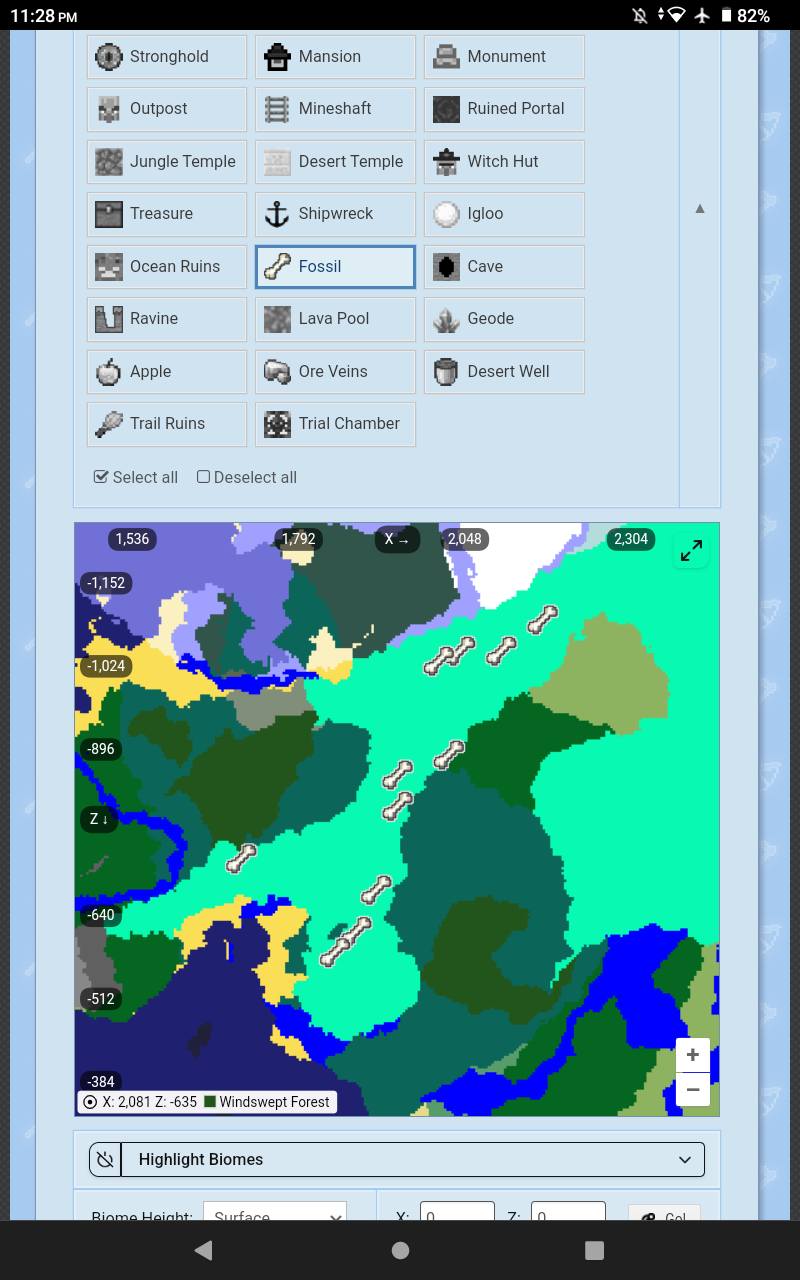Click the Windswept Forest biome label
800x1280 pixels.
(x=274, y=1102)
